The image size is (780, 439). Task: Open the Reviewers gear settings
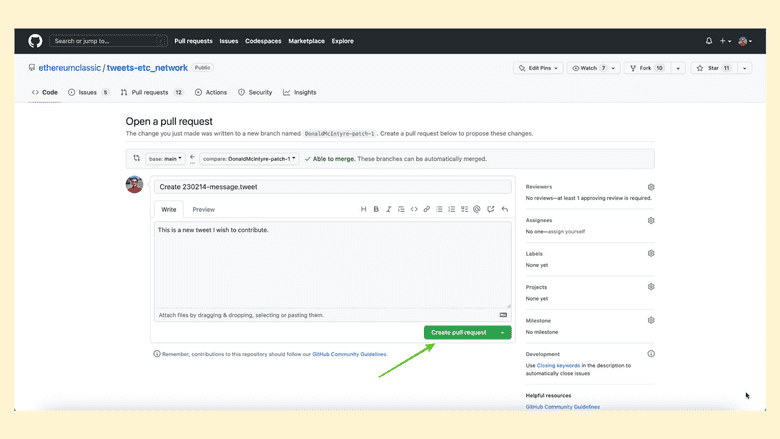[x=651, y=187]
